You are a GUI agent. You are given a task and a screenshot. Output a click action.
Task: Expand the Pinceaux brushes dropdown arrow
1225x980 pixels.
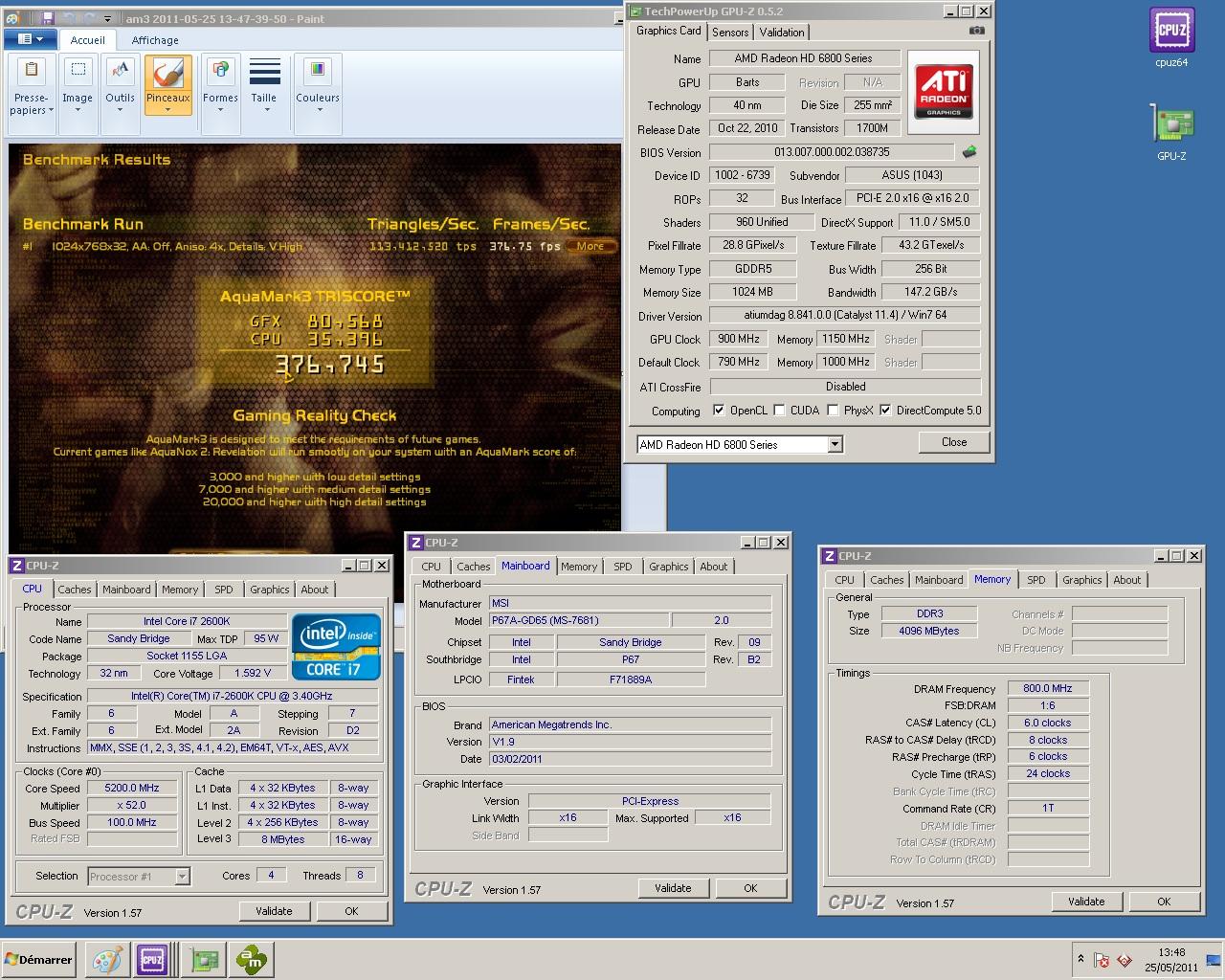(167, 109)
